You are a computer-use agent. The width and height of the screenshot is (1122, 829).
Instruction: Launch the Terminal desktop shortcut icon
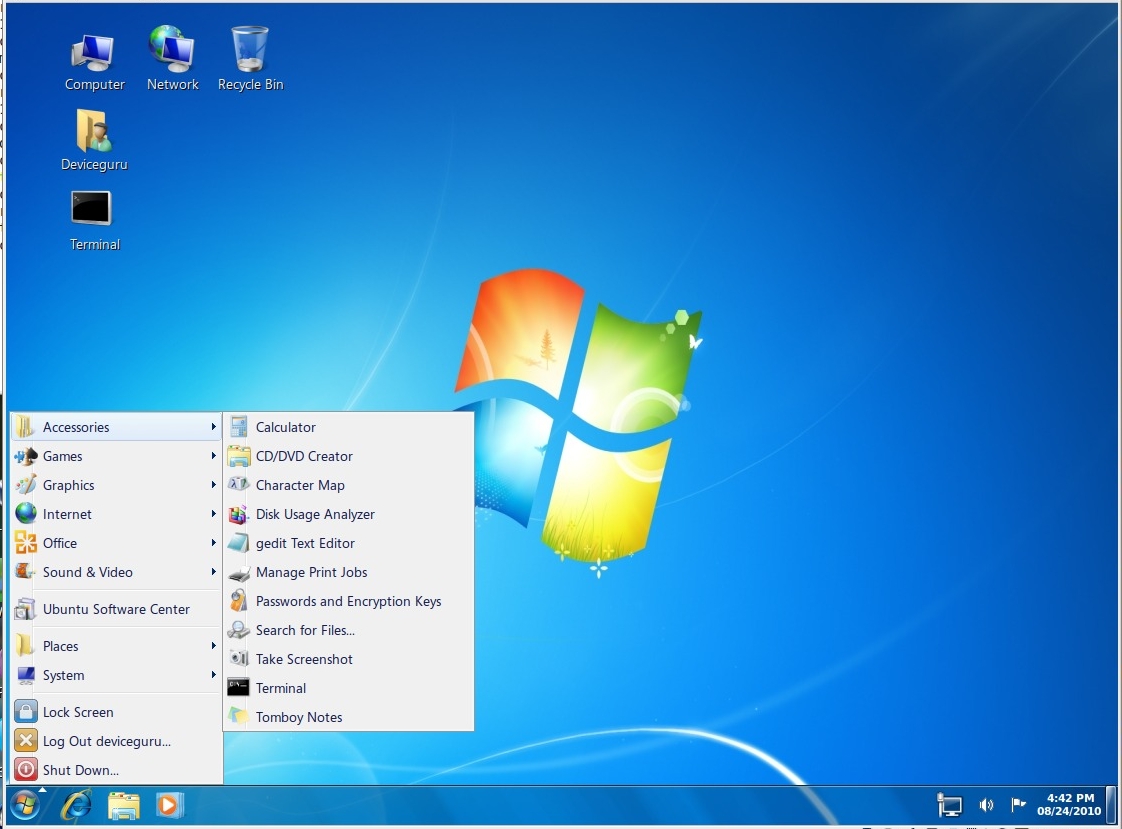coord(92,208)
